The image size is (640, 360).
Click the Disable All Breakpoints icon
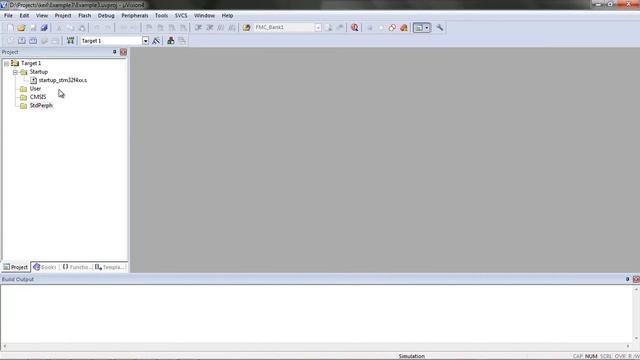pyautogui.click(x=392, y=28)
